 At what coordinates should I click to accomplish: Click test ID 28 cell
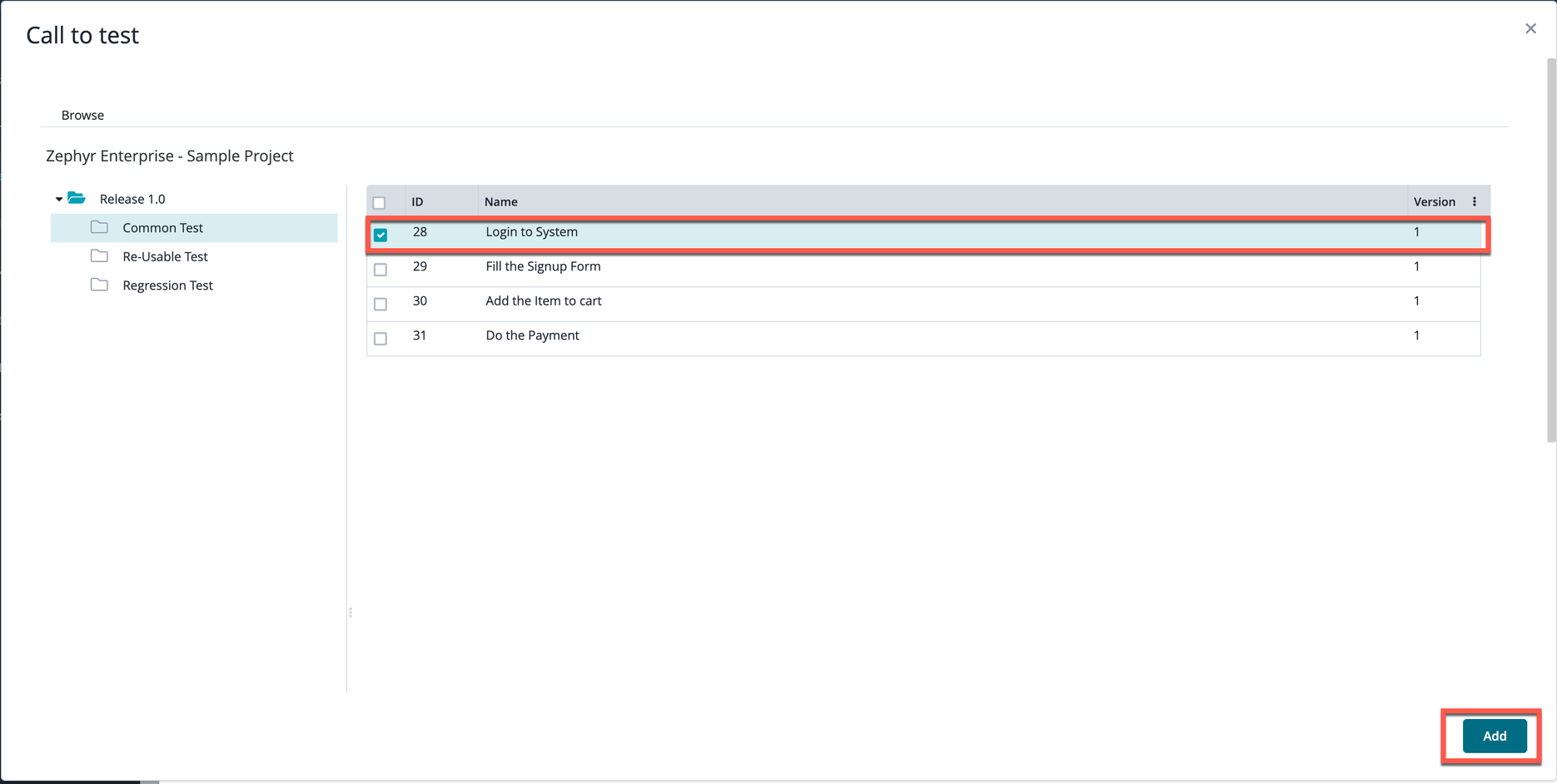420,232
